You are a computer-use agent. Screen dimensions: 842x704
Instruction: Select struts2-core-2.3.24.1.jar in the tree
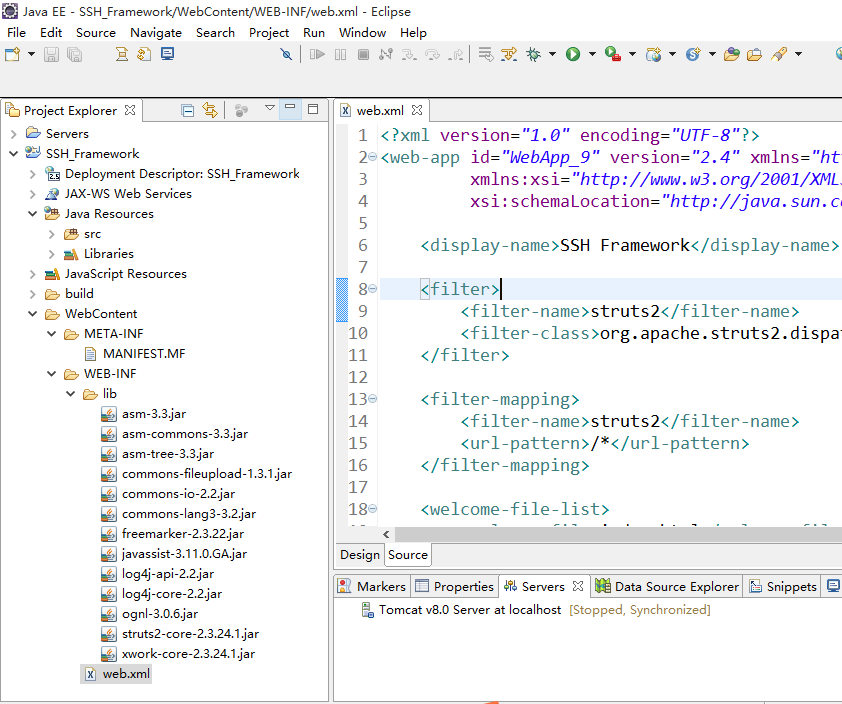coord(180,634)
